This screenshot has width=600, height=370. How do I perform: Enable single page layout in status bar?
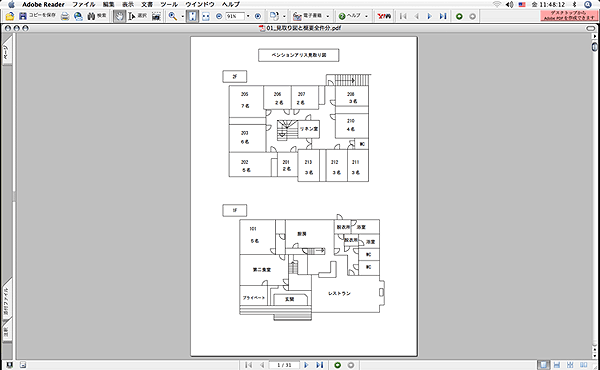pos(543,365)
